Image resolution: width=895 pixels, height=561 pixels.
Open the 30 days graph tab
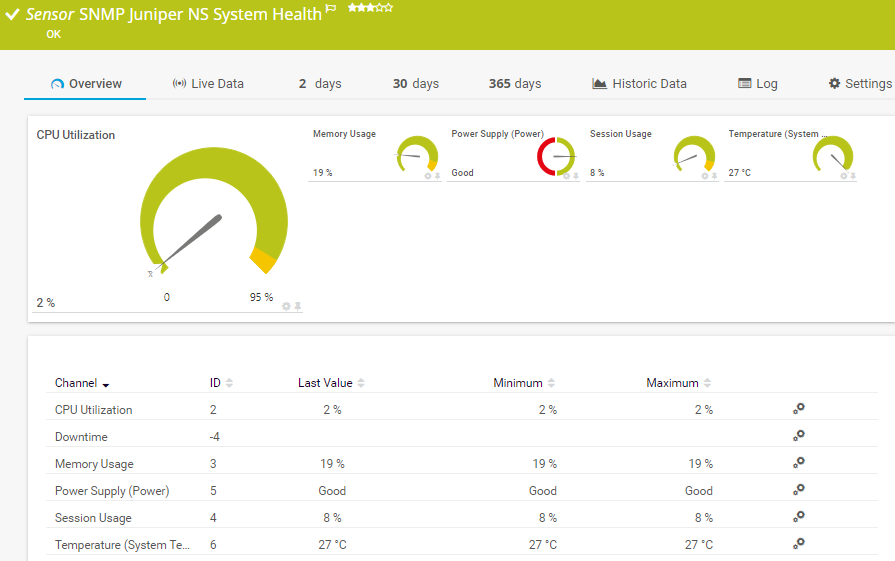415,84
